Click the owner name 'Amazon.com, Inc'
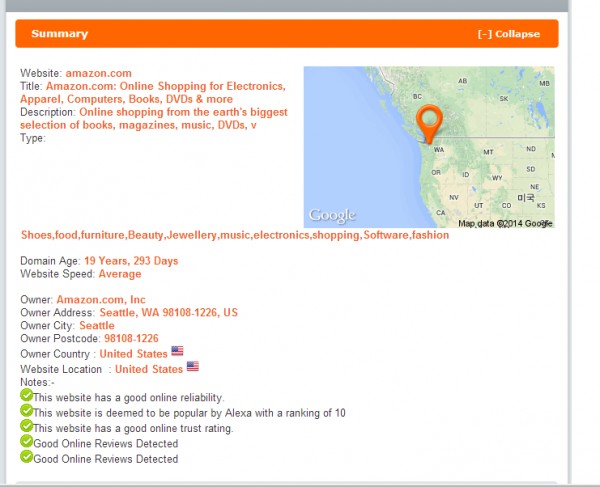The width and height of the screenshot is (600, 487). [101, 300]
